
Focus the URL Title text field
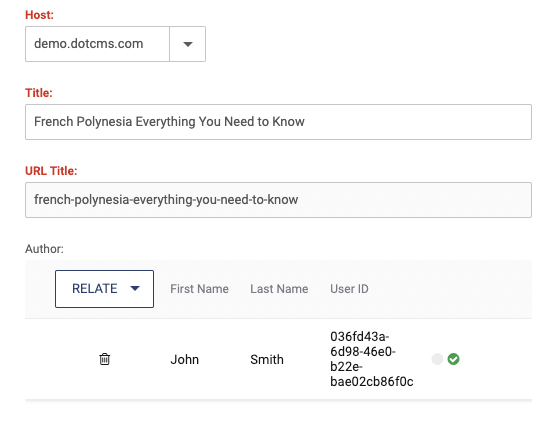tap(278, 200)
